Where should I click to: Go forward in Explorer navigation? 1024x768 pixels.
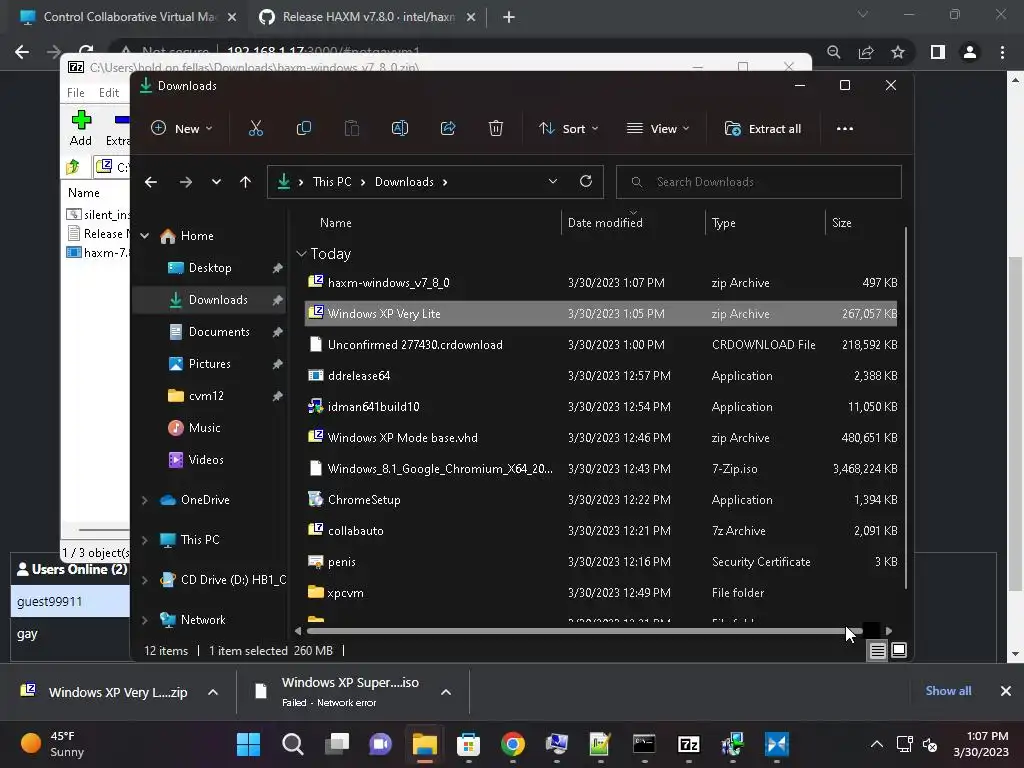[x=186, y=182]
